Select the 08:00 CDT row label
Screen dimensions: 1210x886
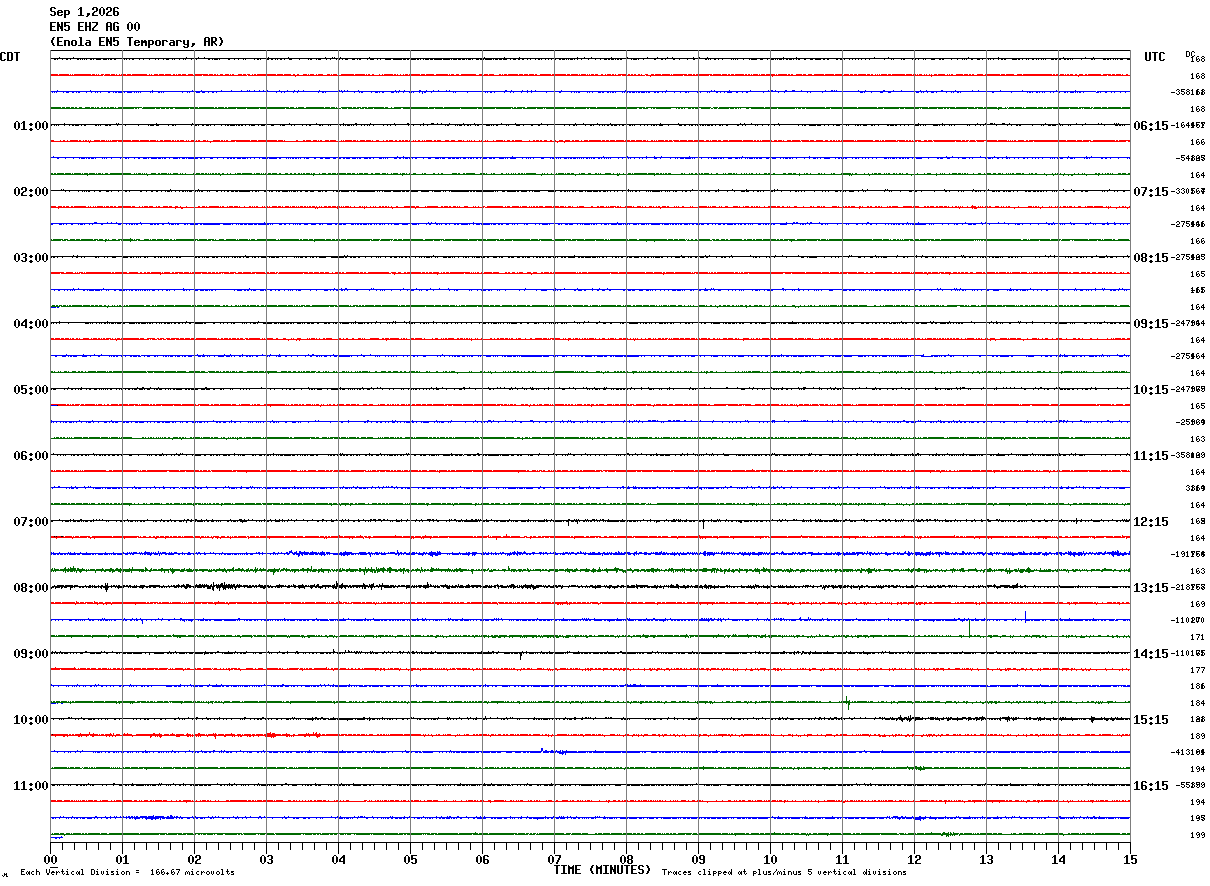(31, 588)
